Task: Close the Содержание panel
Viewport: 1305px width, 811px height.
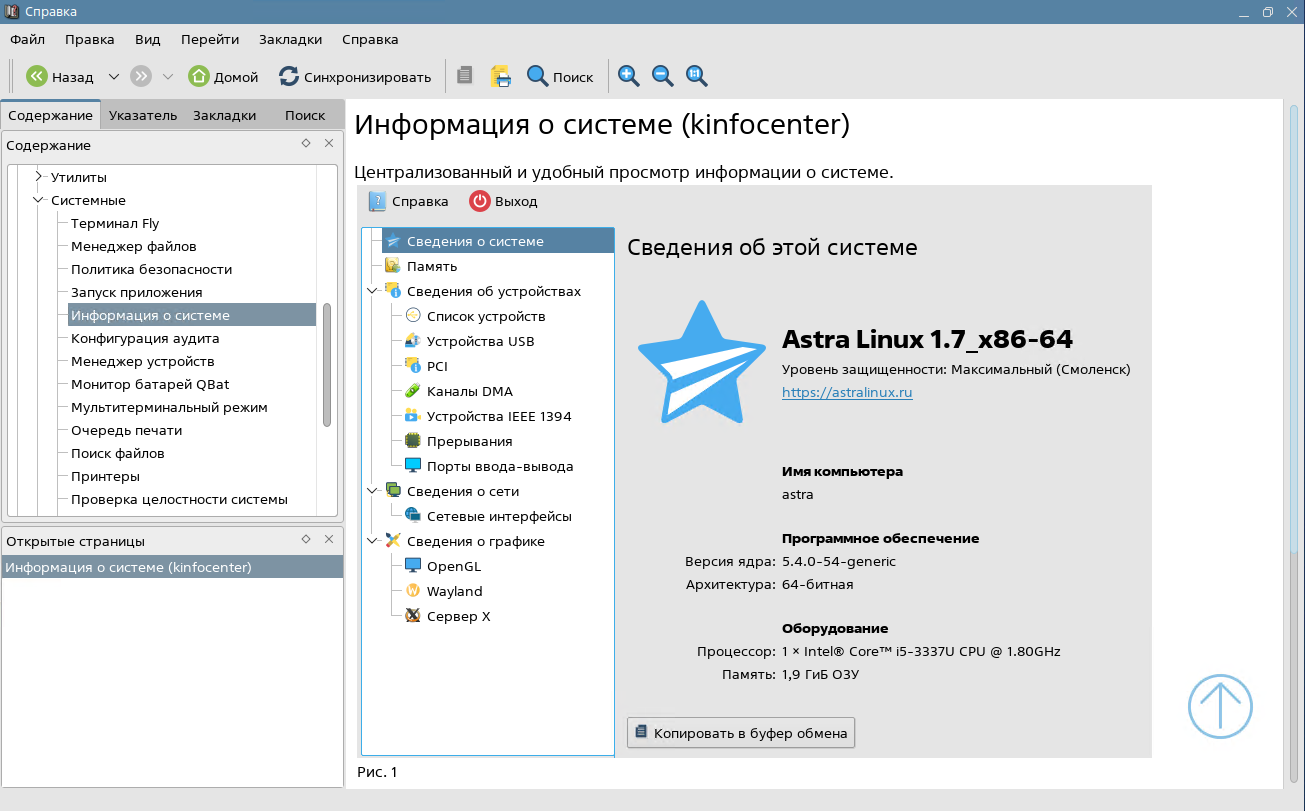Action: click(x=329, y=144)
